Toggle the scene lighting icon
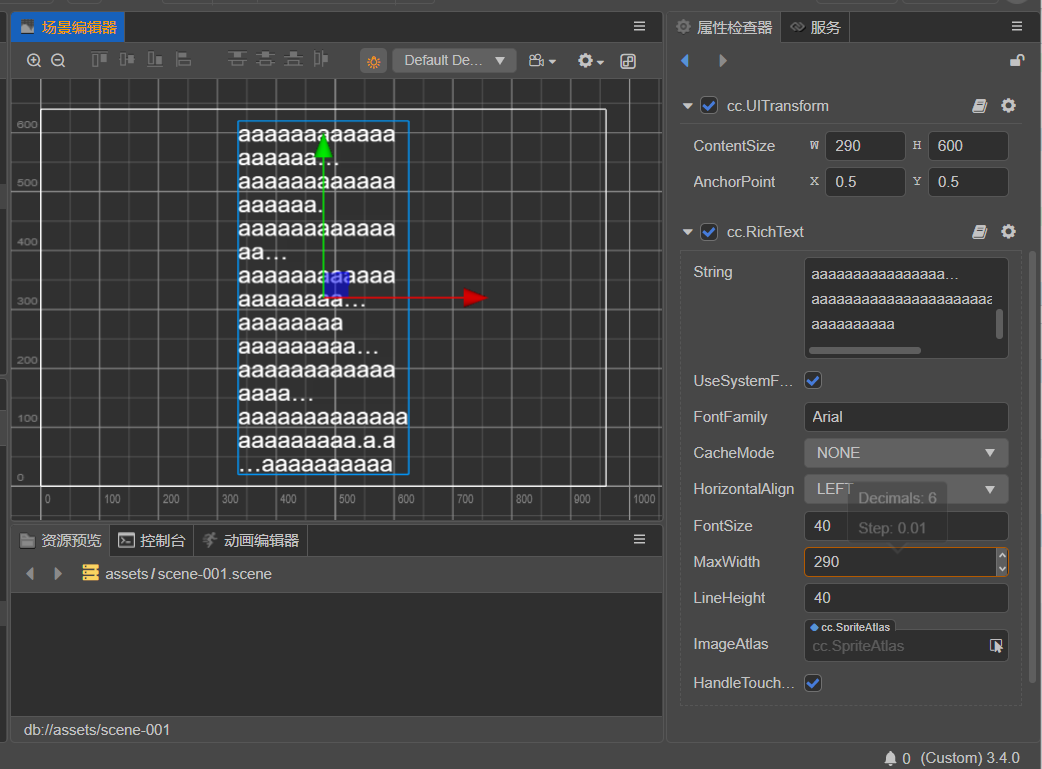 click(373, 61)
